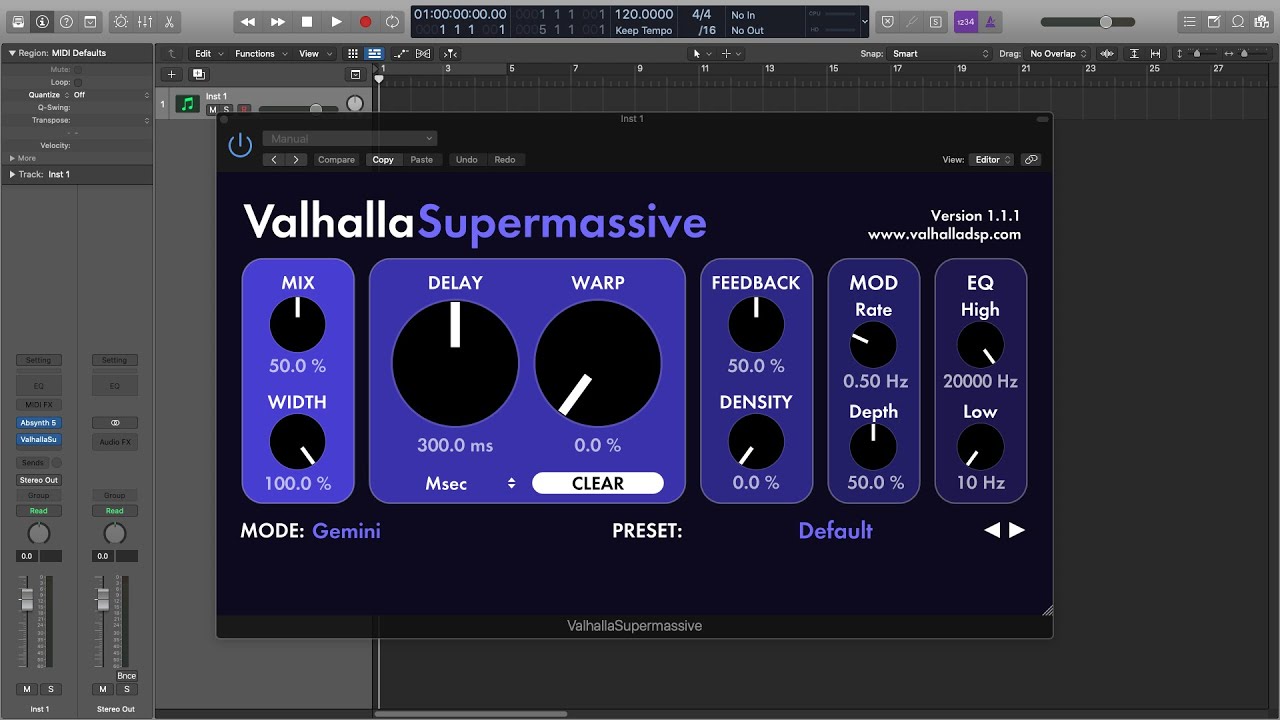Open the Snap Smart dropdown

940,54
